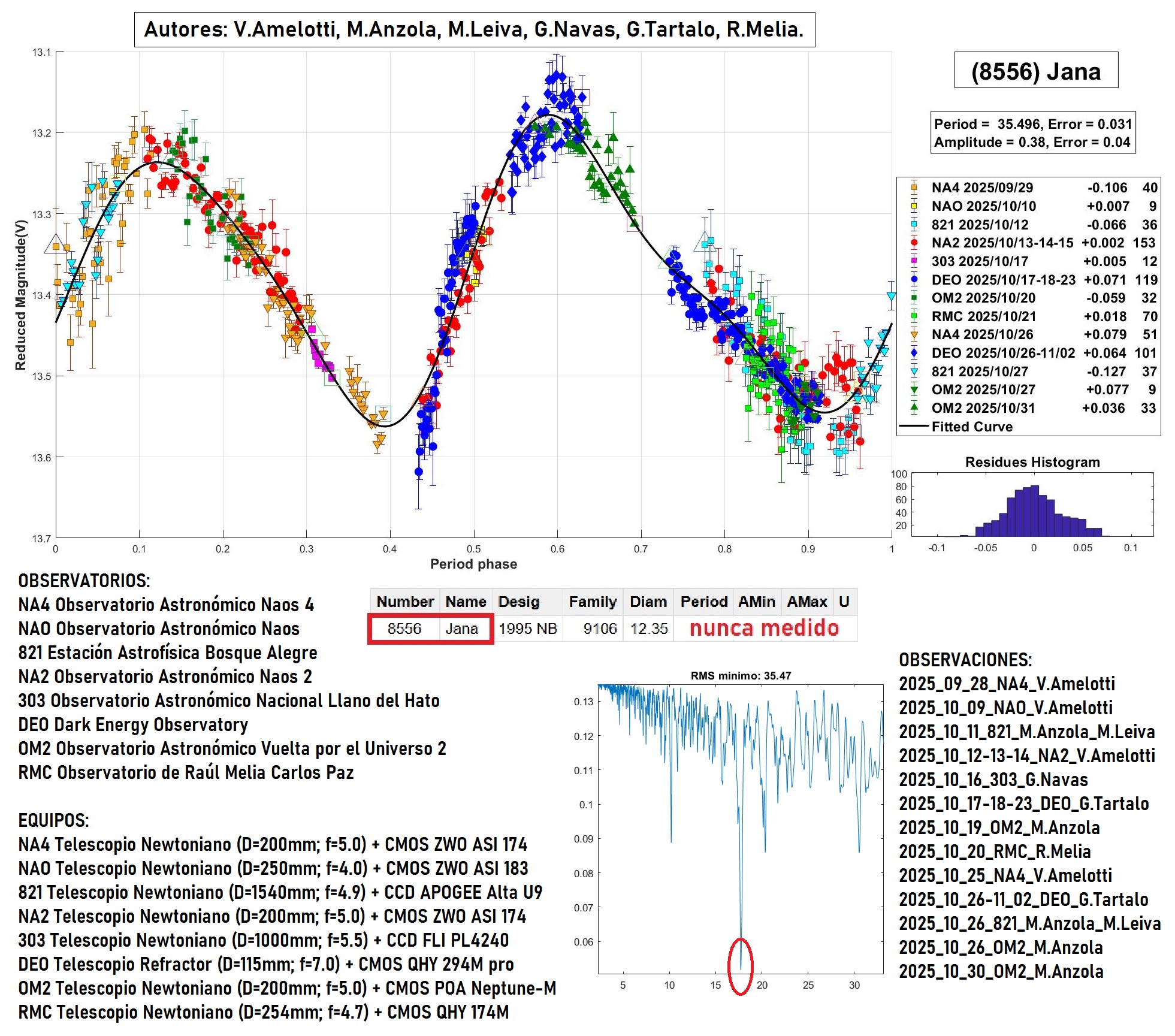Click the 1995 NB designation cell

pos(527,629)
